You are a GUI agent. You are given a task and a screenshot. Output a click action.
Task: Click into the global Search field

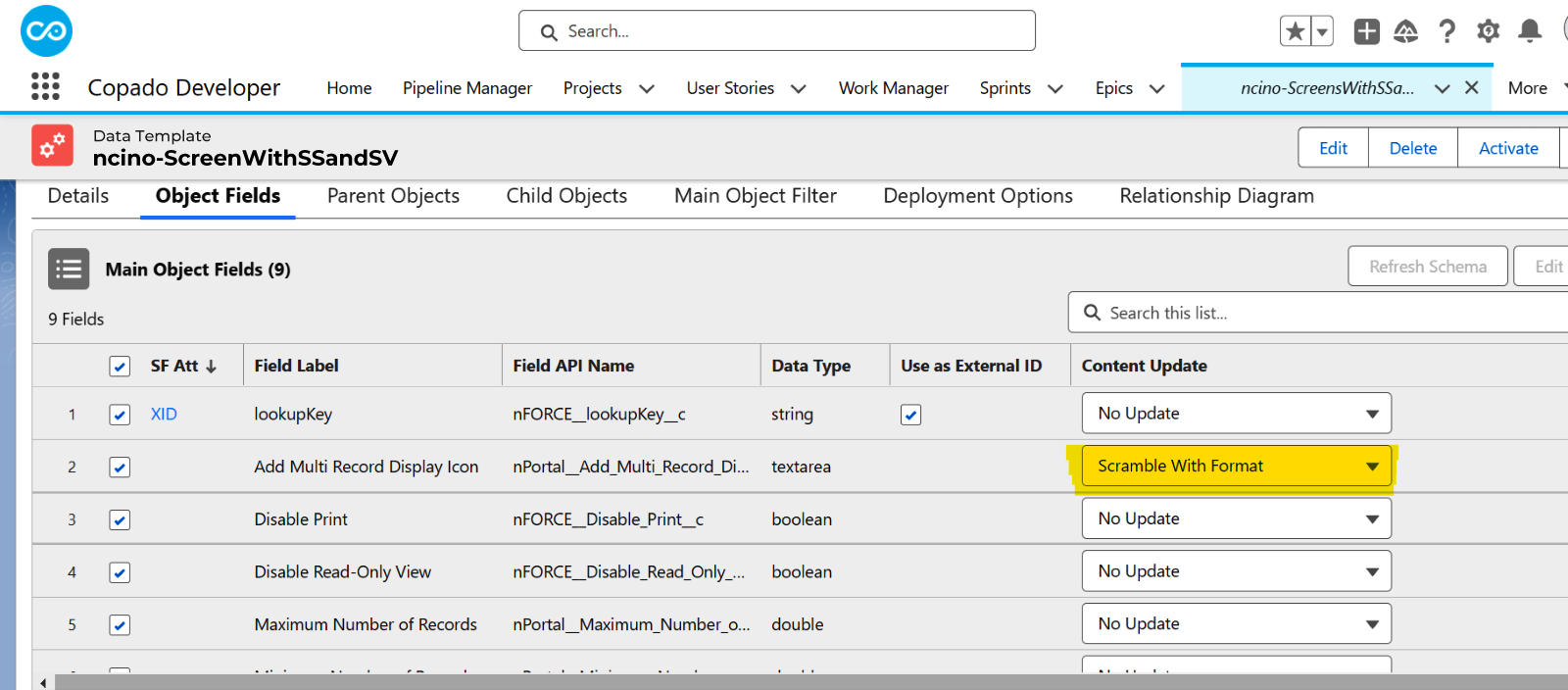point(777,31)
